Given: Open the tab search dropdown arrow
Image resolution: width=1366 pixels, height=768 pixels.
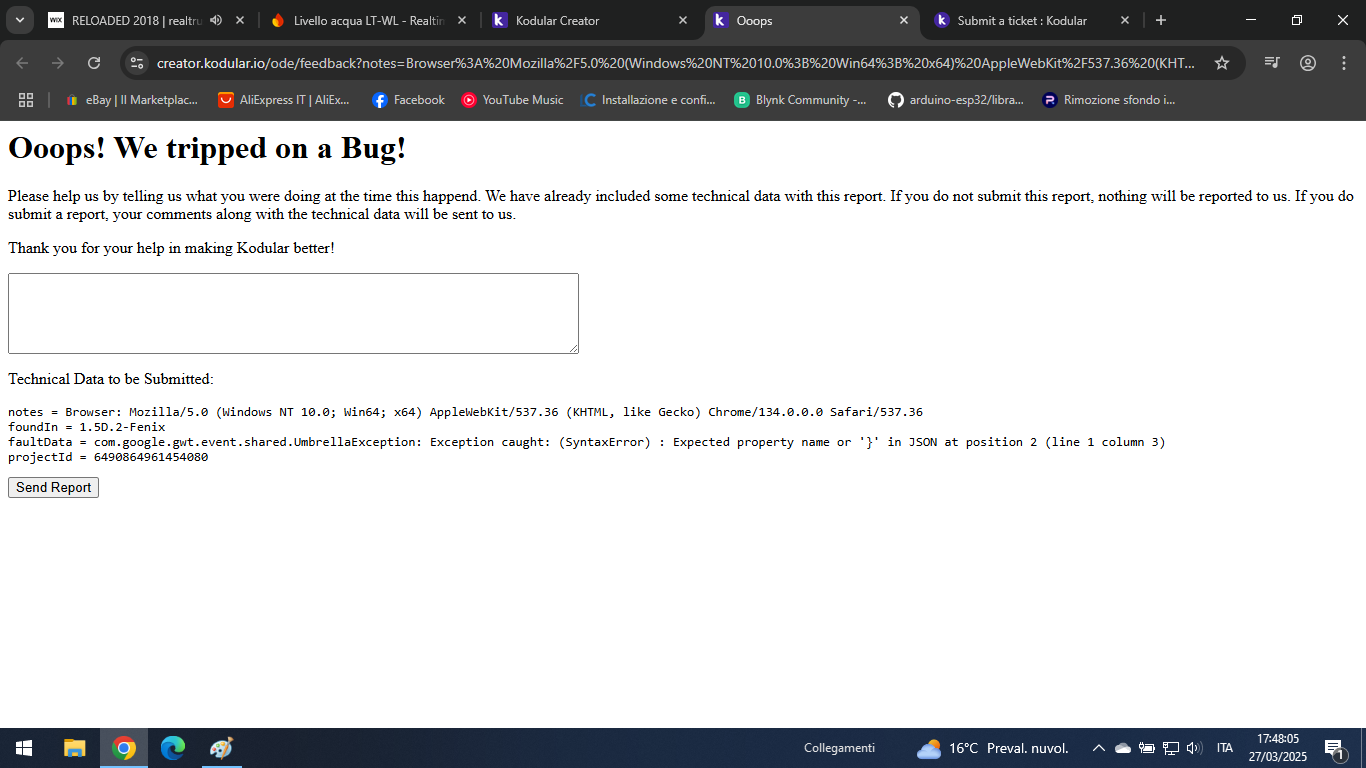Looking at the screenshot, I should coord(19,20).
